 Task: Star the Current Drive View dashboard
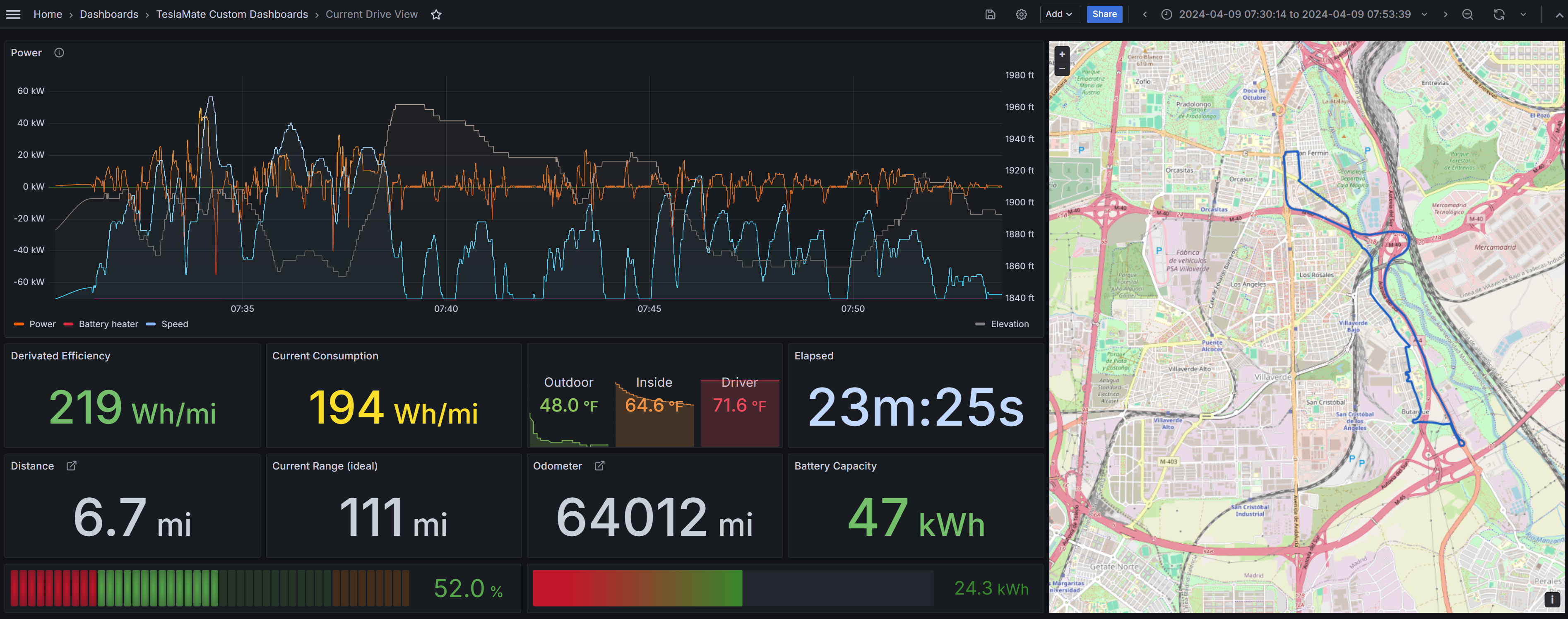click(436, 14)
